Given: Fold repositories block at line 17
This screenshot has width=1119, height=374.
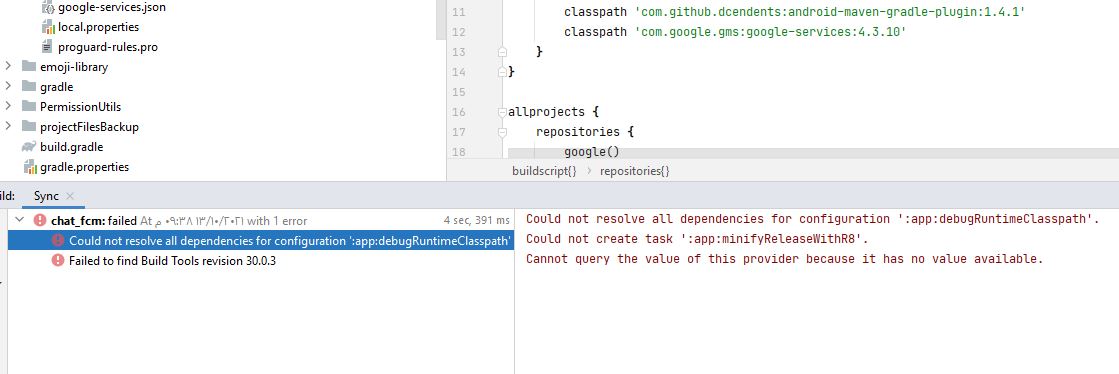Looking at the screenshot, I should tap(502, 132).
